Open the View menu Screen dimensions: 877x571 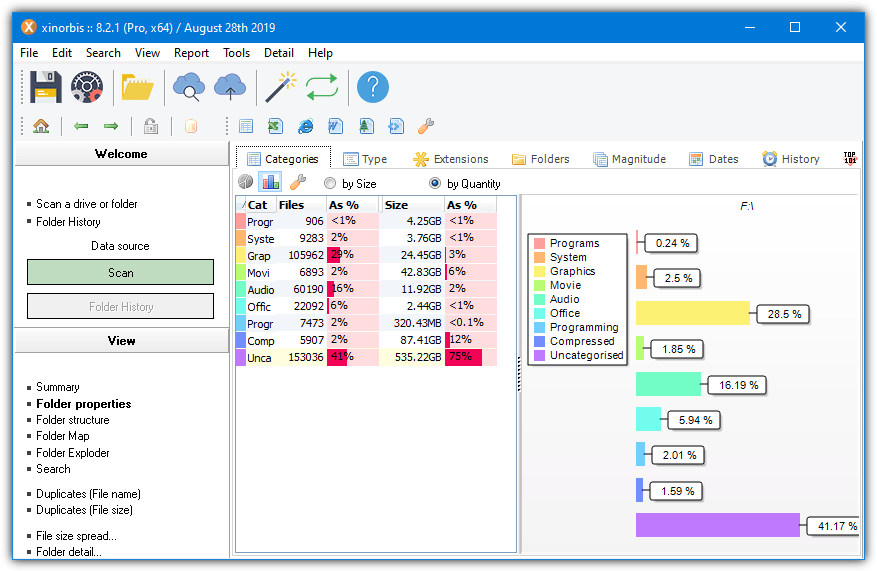[147, 53]
